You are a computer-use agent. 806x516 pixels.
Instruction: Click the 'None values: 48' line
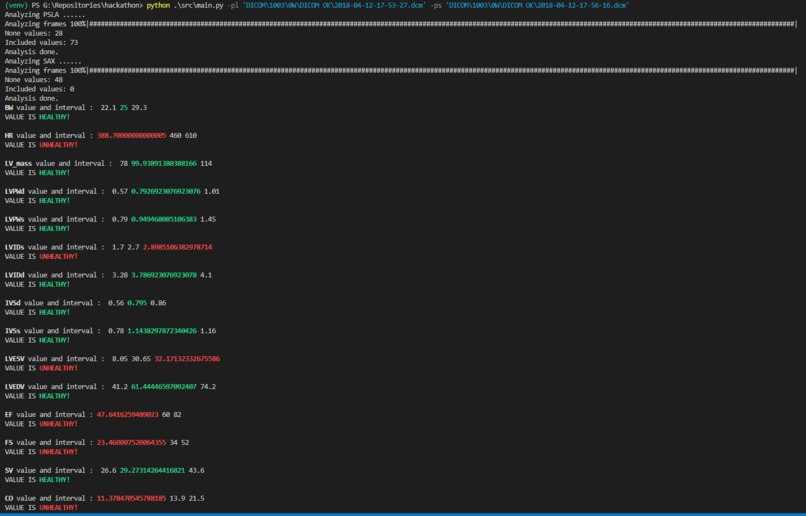coord(33,80)
